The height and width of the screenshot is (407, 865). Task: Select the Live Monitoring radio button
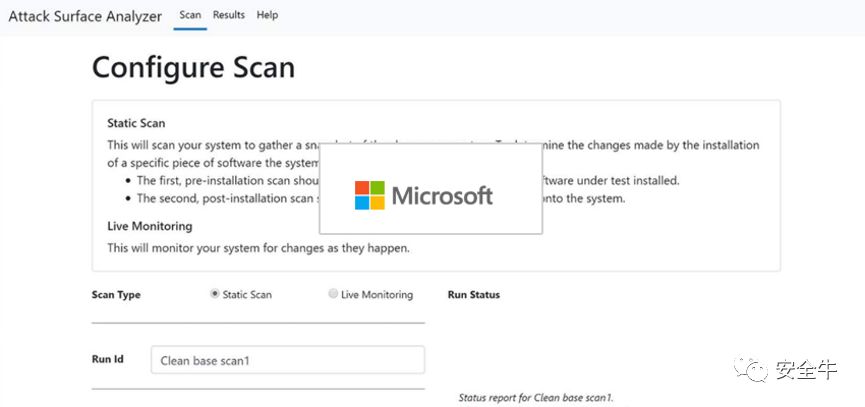coord(333,294)
